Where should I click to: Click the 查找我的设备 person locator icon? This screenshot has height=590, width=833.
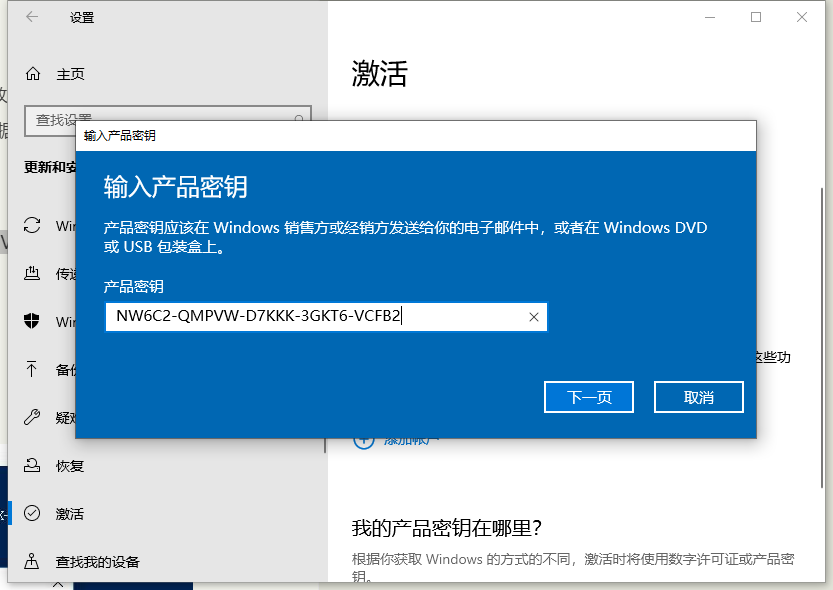point(33,561)
